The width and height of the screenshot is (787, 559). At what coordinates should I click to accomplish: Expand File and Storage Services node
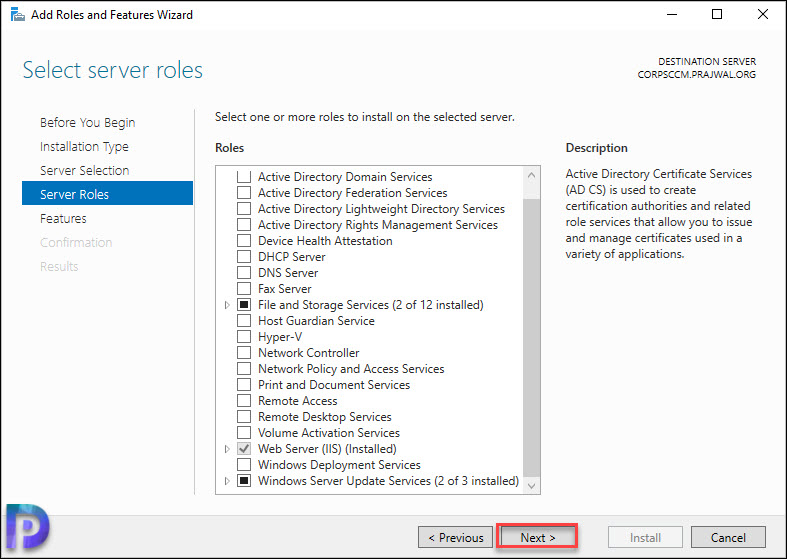(x=227, y=305)
